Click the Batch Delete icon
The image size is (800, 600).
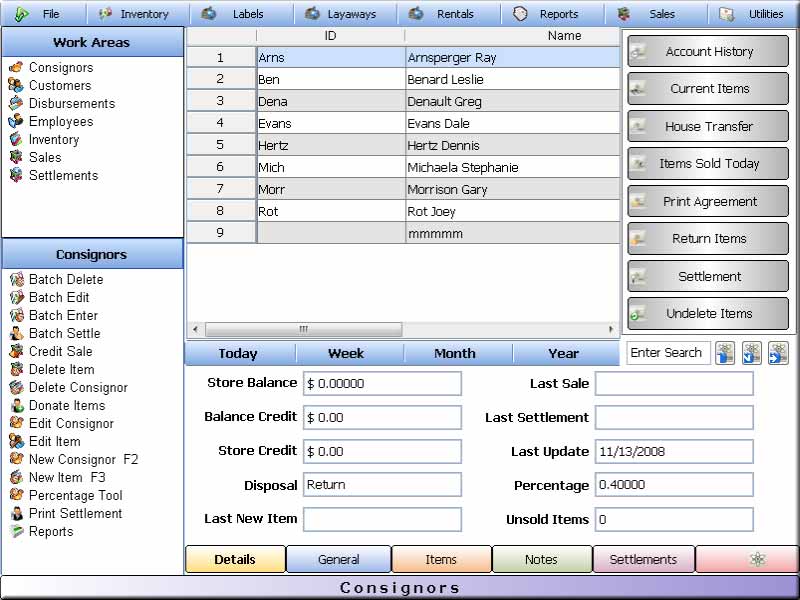[17, 279]
